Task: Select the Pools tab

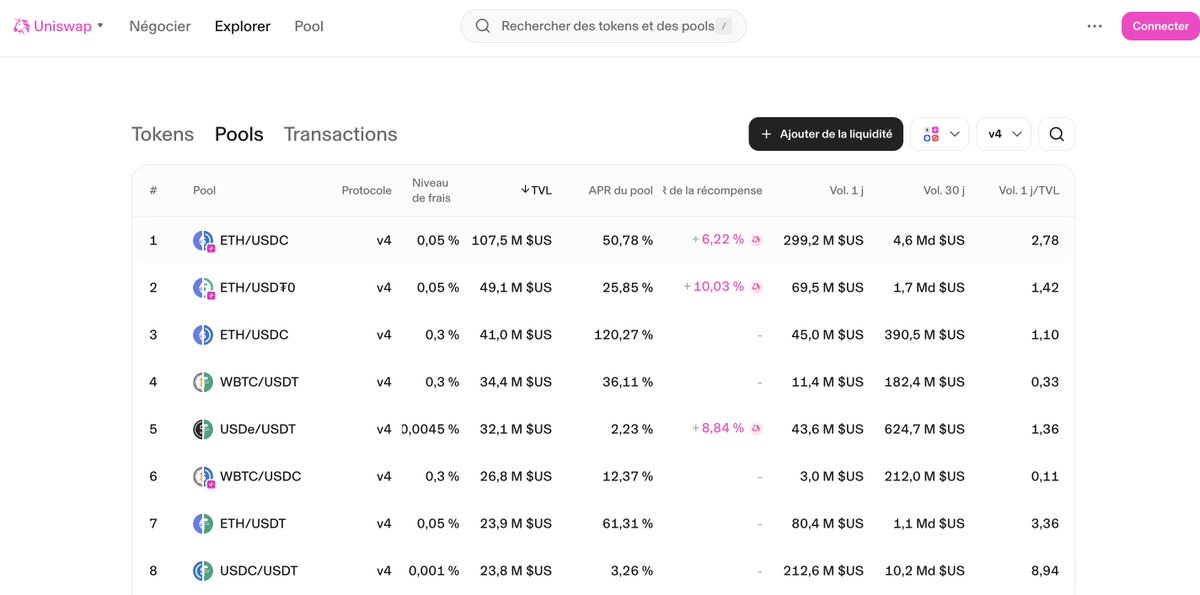Action: click(x=239, y=134)
